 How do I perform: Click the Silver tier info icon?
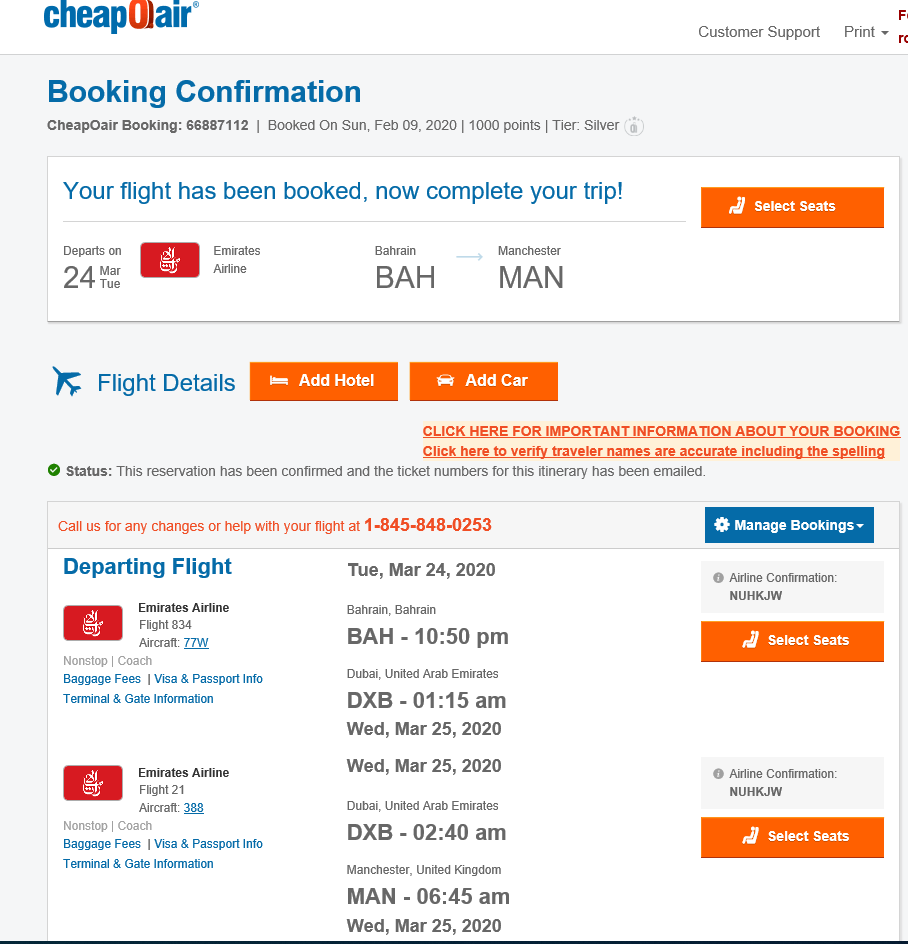click(x=634, y=127)
